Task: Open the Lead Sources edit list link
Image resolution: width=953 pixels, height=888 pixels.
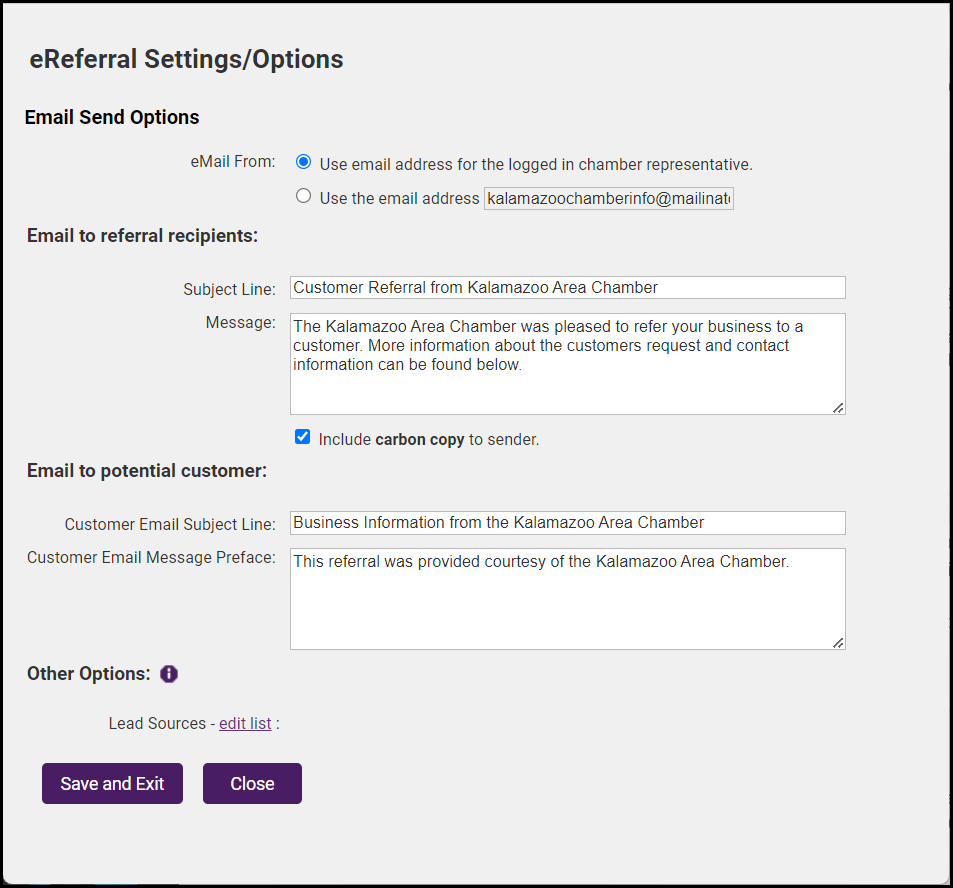Action: (x=245, y=723)
